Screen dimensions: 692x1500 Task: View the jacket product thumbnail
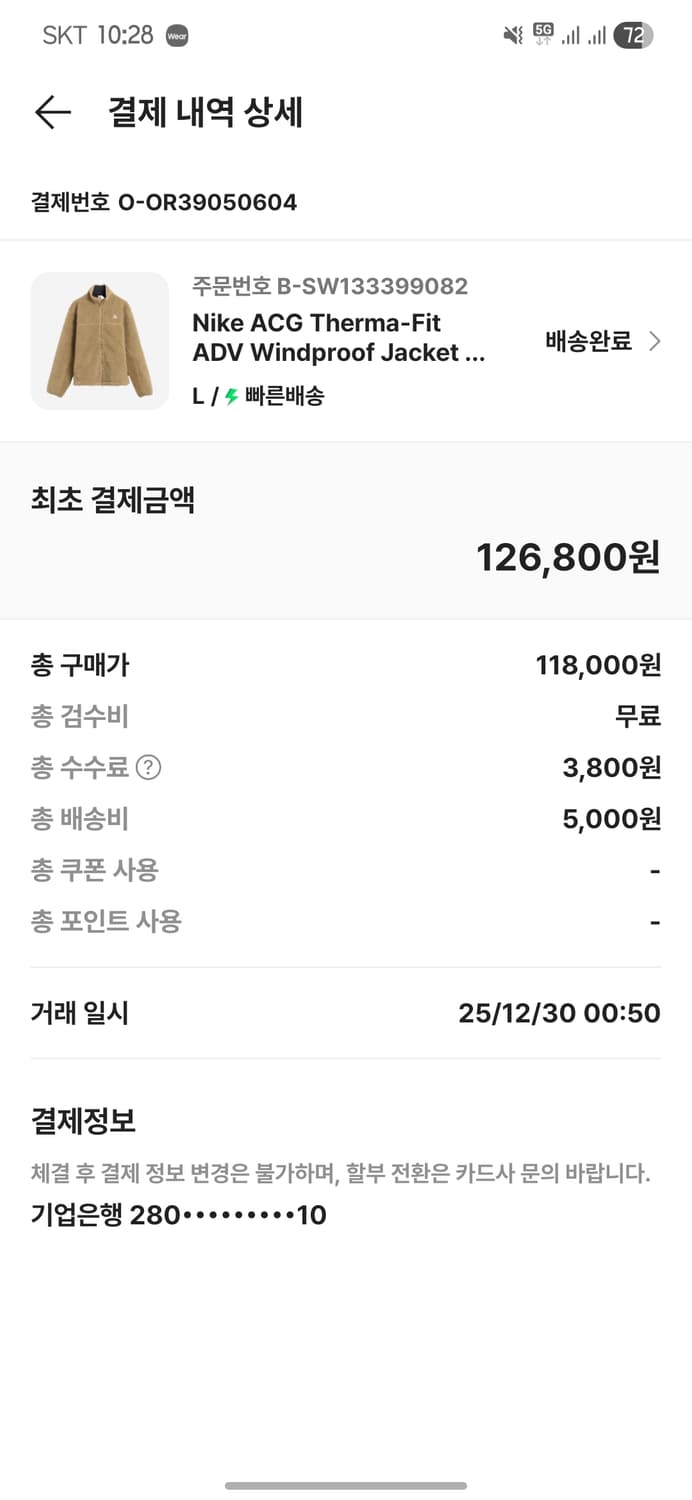100,340
